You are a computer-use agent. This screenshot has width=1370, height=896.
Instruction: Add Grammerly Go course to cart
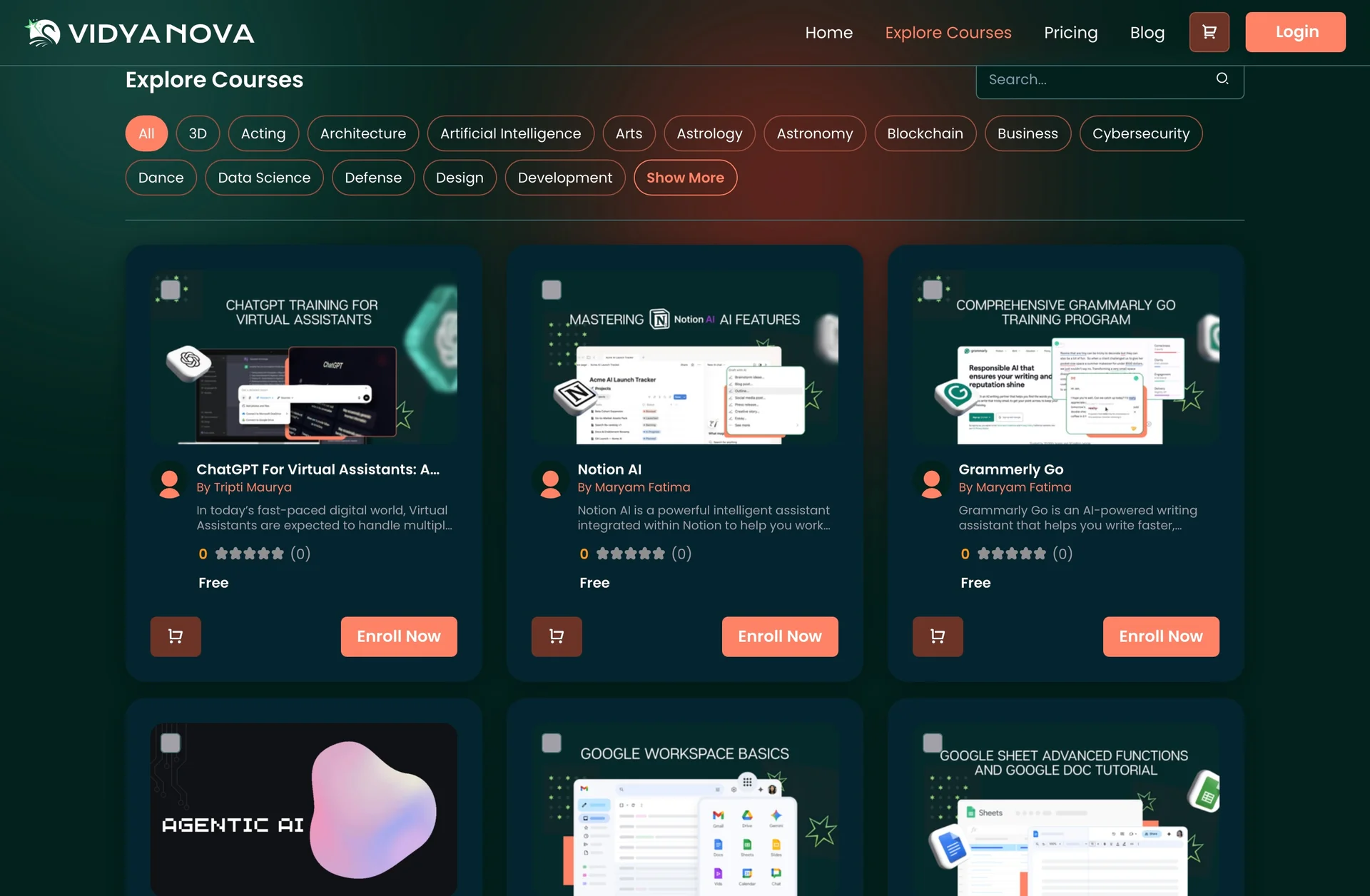click(x=938, y=636)
